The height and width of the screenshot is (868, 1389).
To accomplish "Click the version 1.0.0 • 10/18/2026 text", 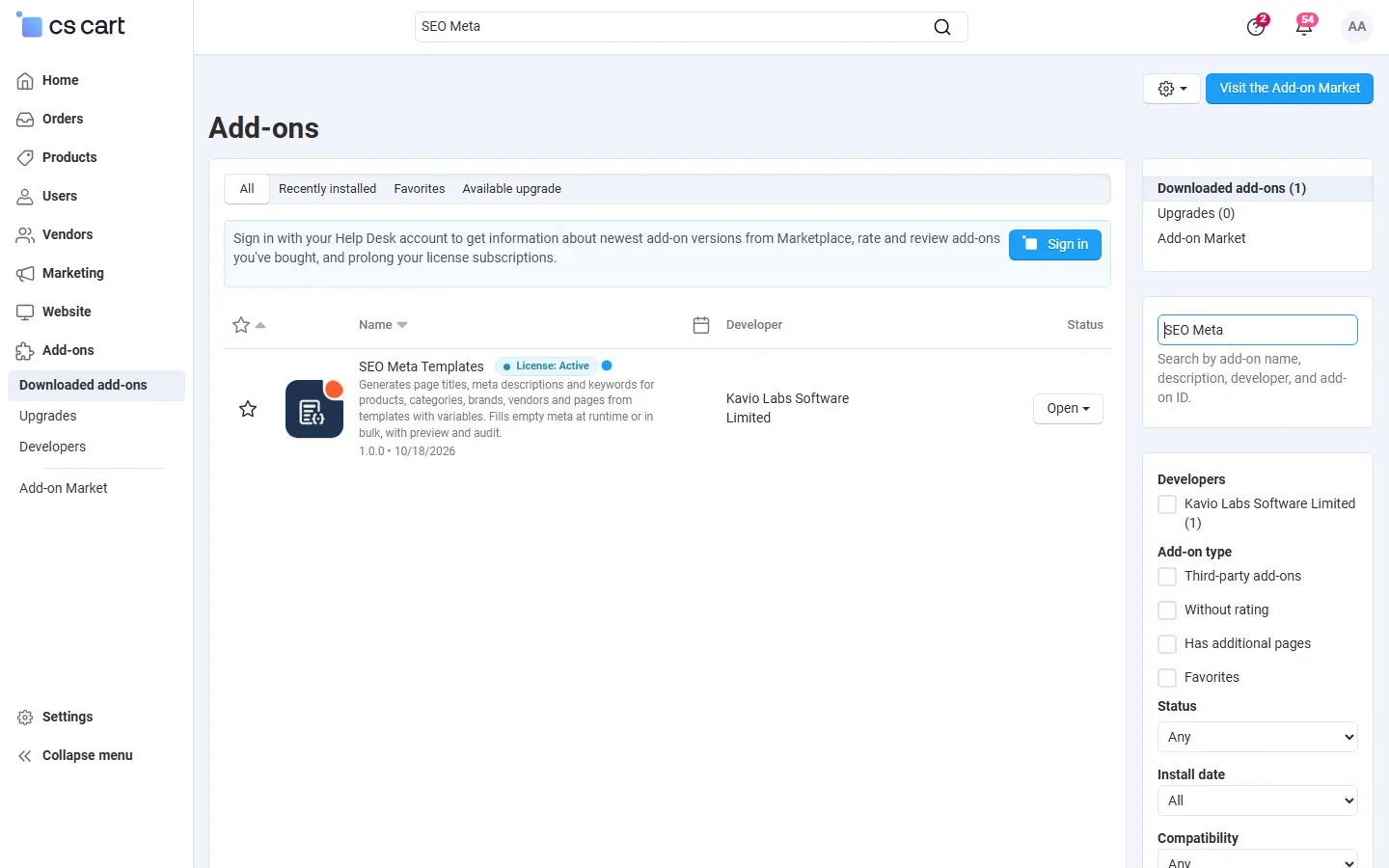I will click(407, 451).
